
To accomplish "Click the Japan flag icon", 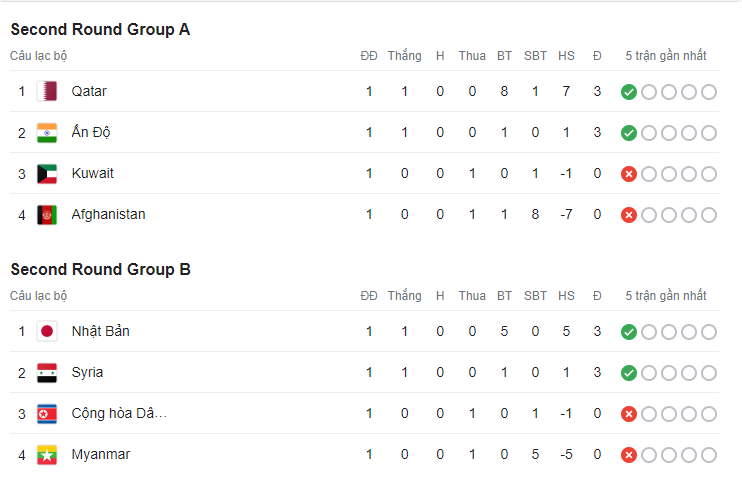I will click(47, 331).
